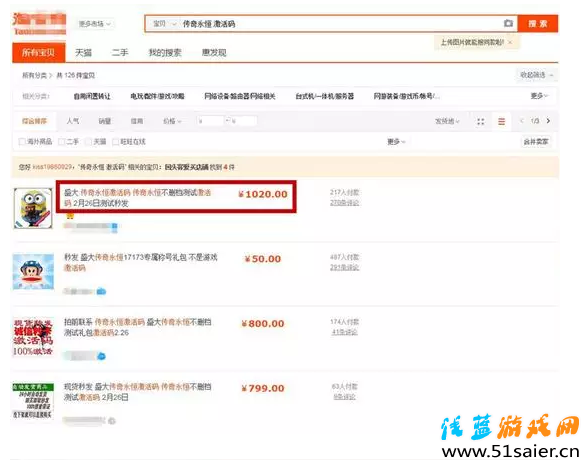This screenshot has width=585, height=460.
Task: Sort results by 人气
Action: point(73,121)
